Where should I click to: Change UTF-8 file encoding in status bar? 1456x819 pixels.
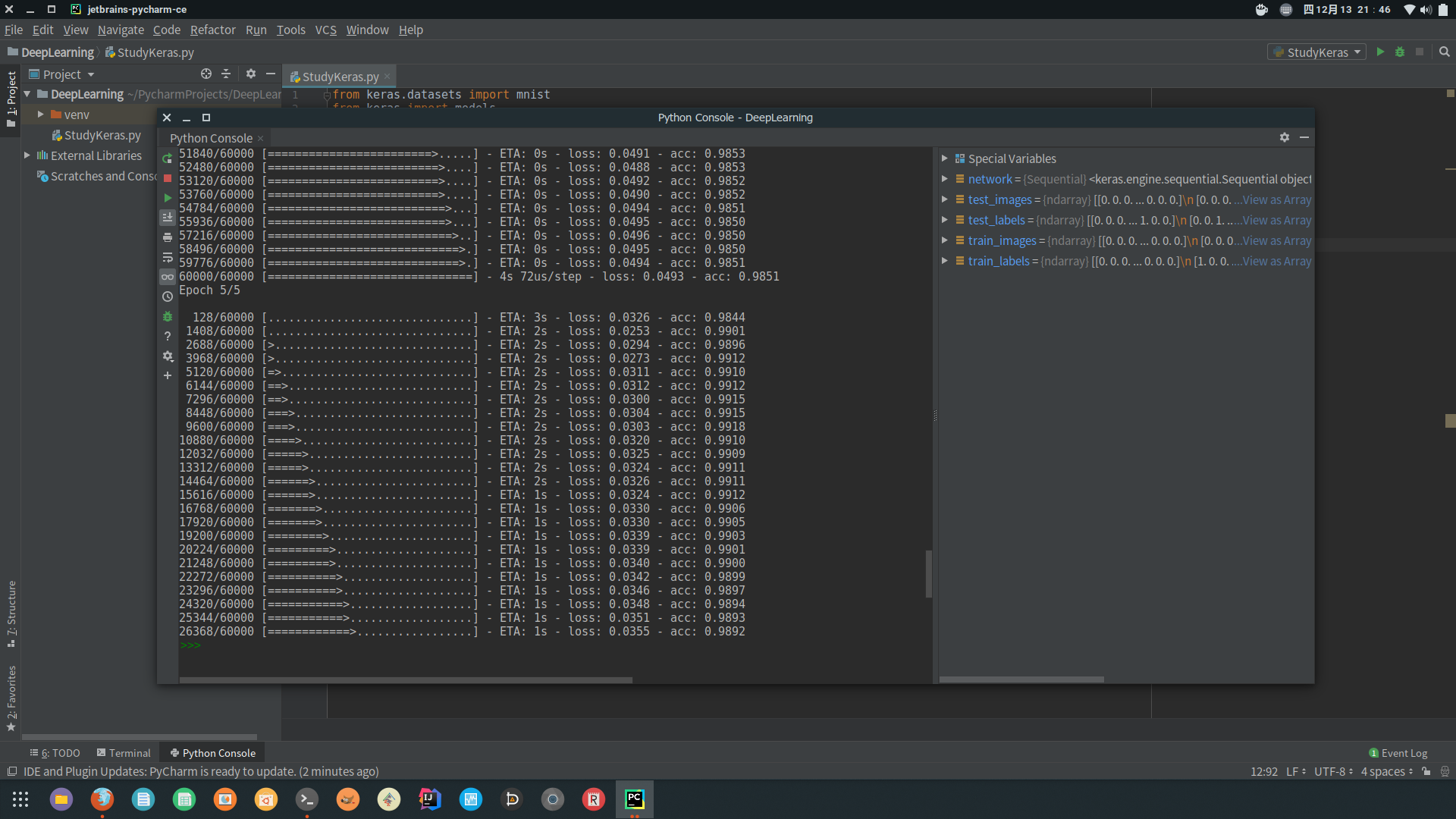point(1333,771)
